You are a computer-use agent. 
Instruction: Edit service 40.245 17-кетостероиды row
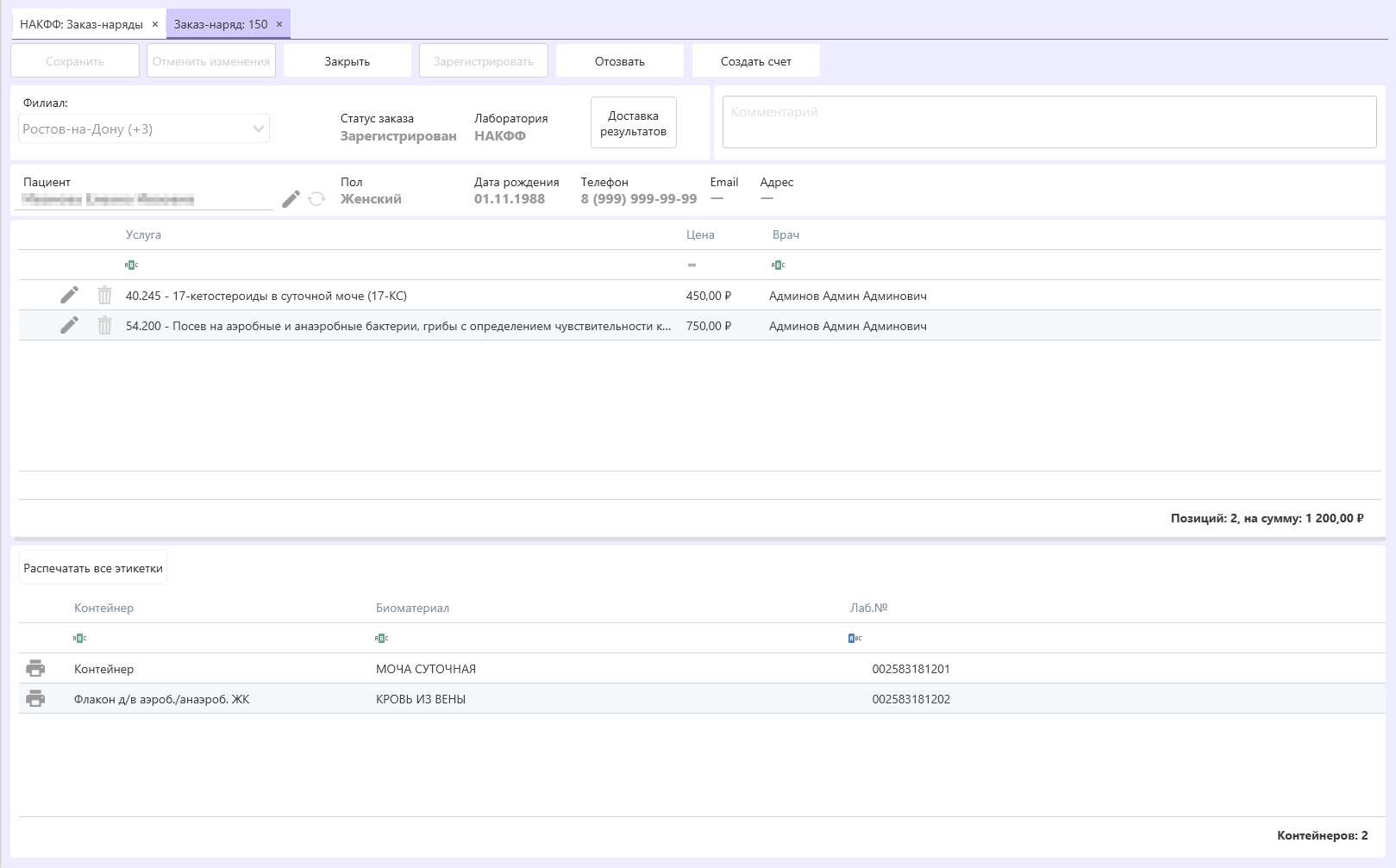pos(70,296)
